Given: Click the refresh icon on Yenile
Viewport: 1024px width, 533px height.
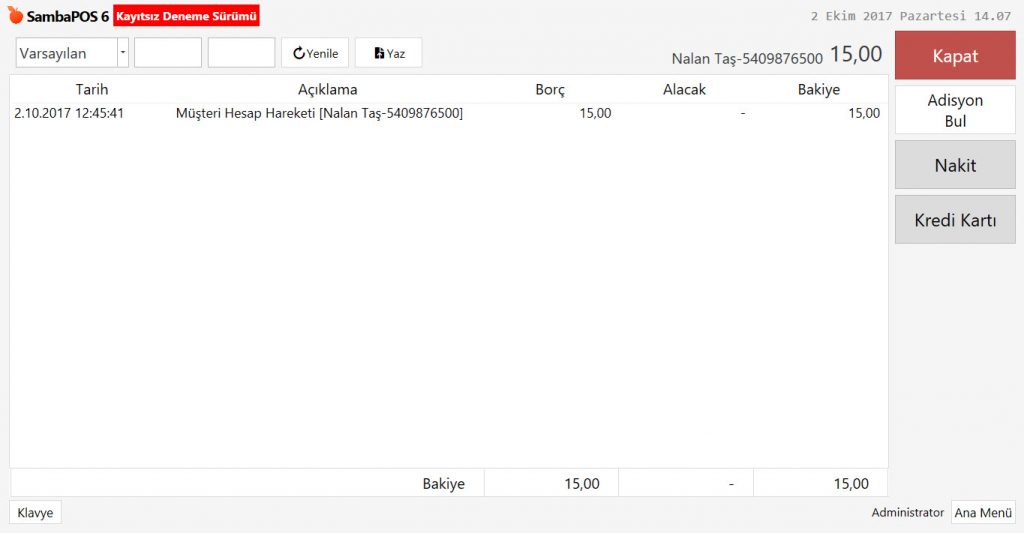Looking at the screenshot, I should 298,53.
